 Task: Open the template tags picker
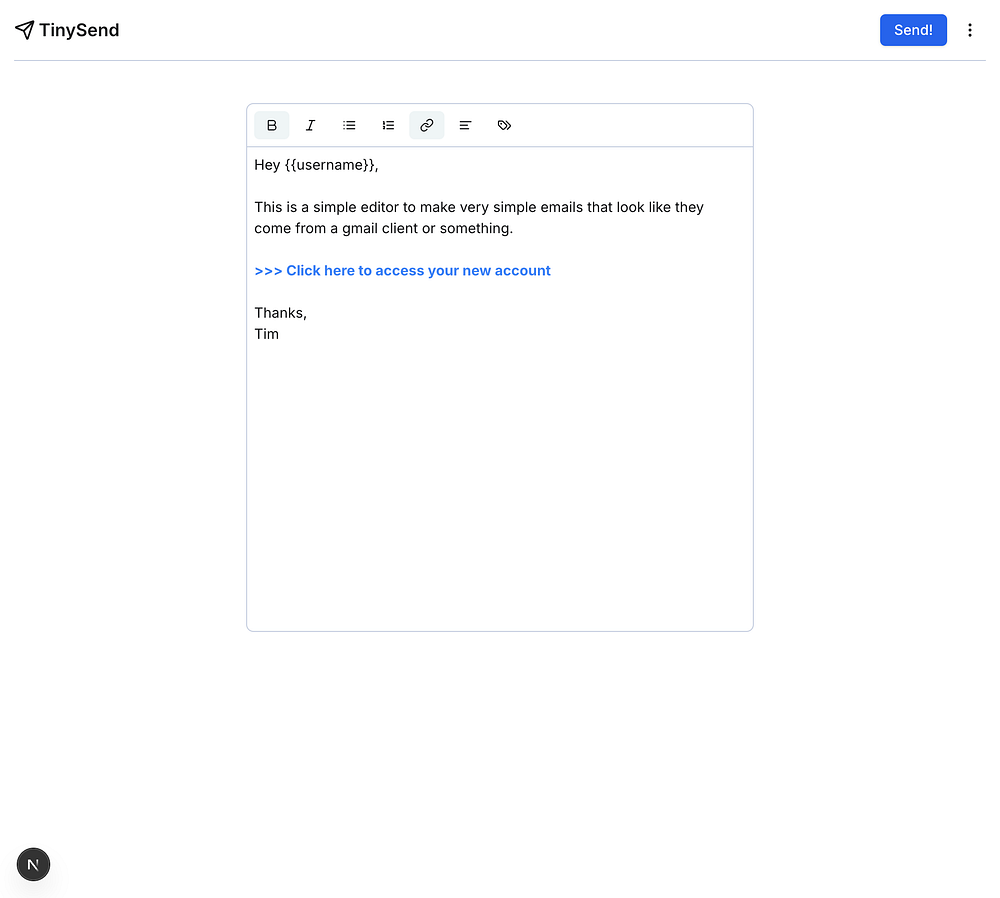pos(504,125)
